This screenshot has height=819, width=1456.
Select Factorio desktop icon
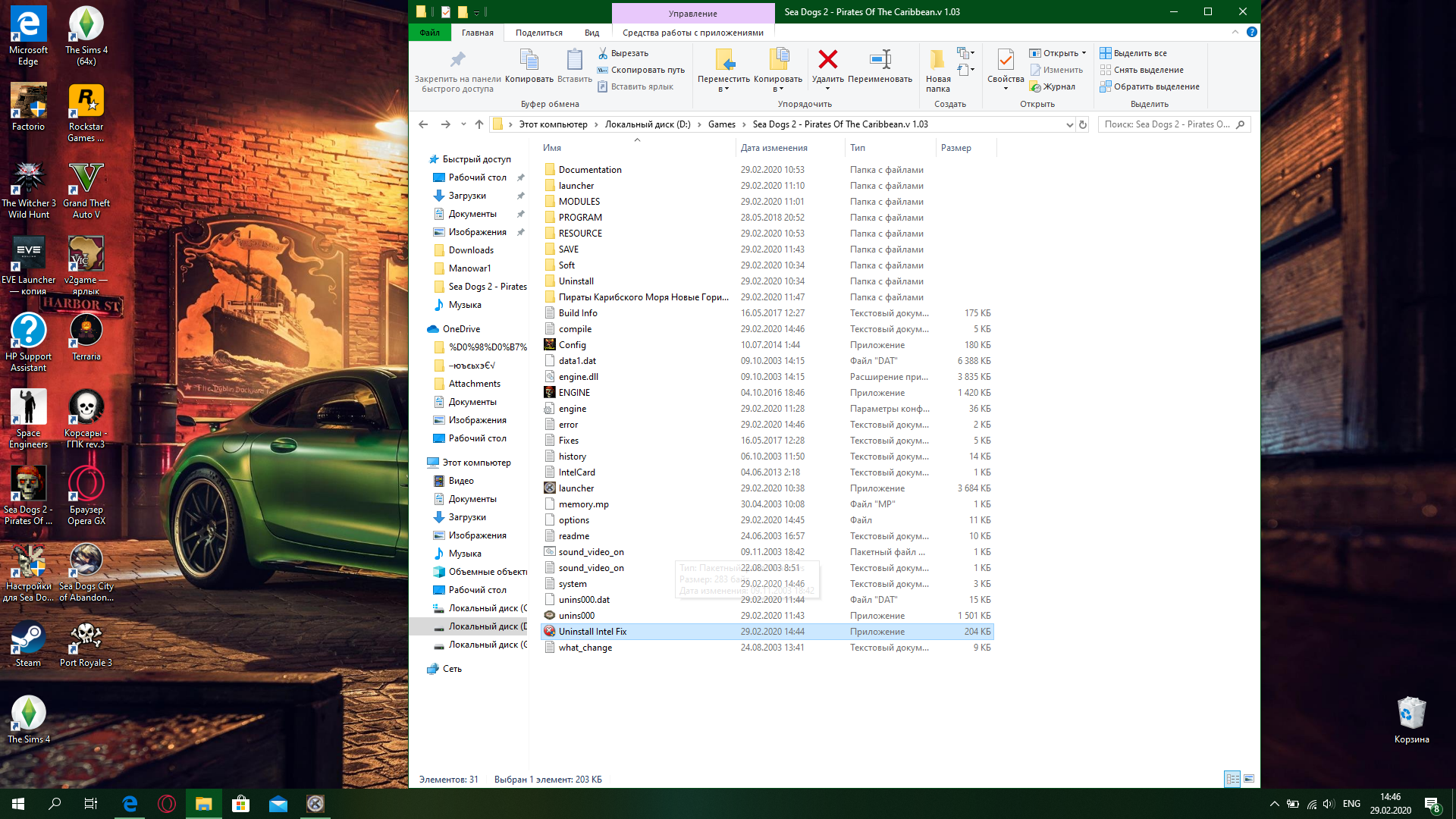28,108
